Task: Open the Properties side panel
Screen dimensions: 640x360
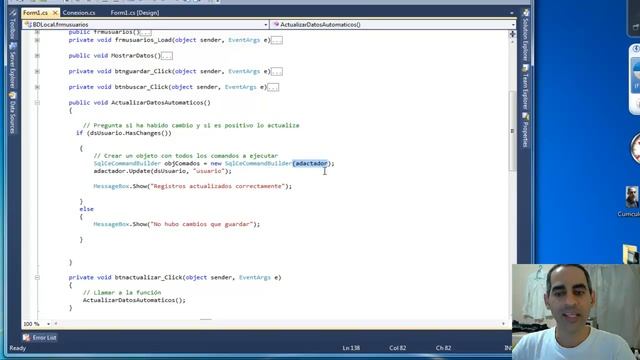Action: [526, 130]
